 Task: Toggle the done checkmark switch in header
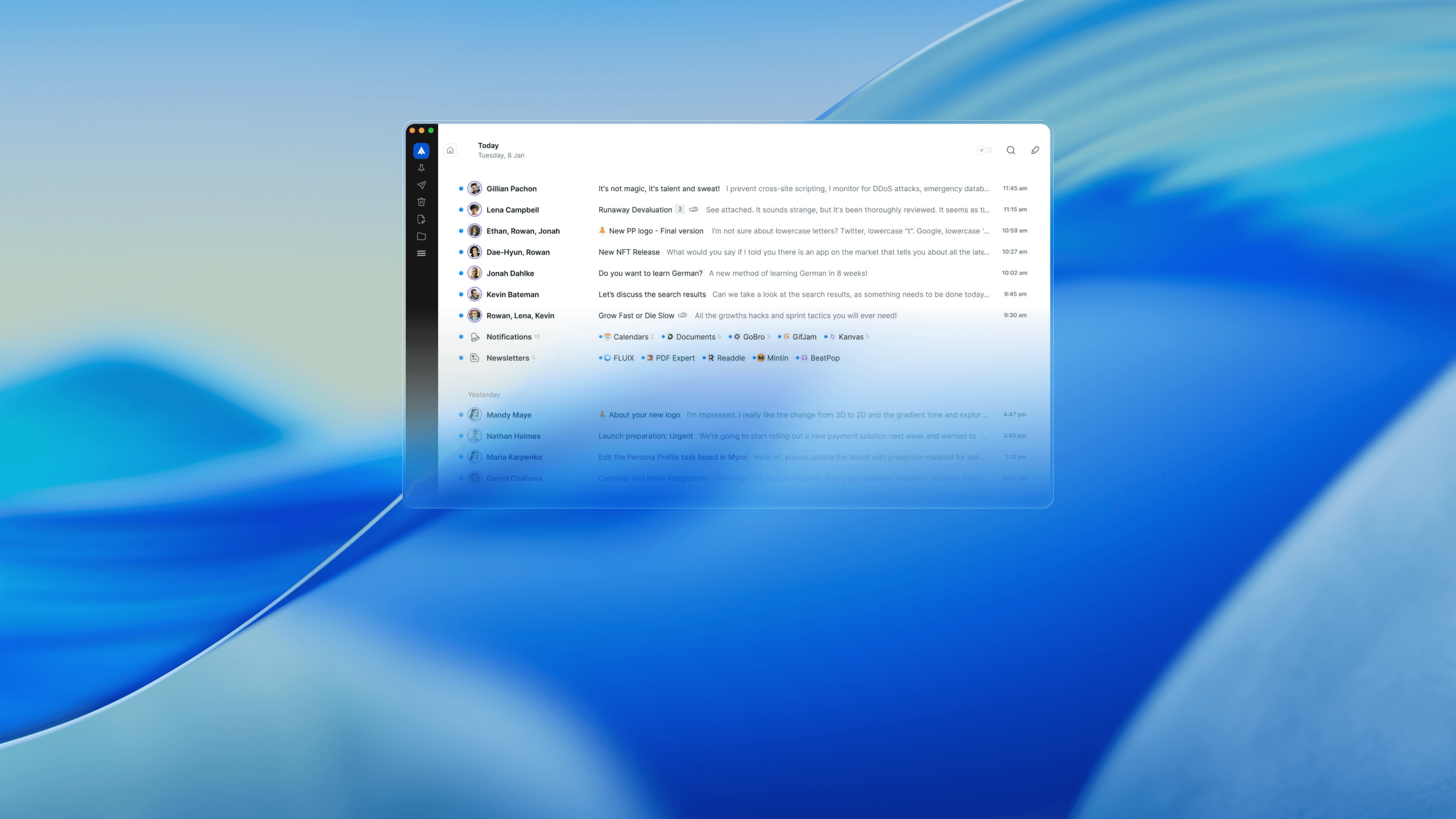(985, 151)
